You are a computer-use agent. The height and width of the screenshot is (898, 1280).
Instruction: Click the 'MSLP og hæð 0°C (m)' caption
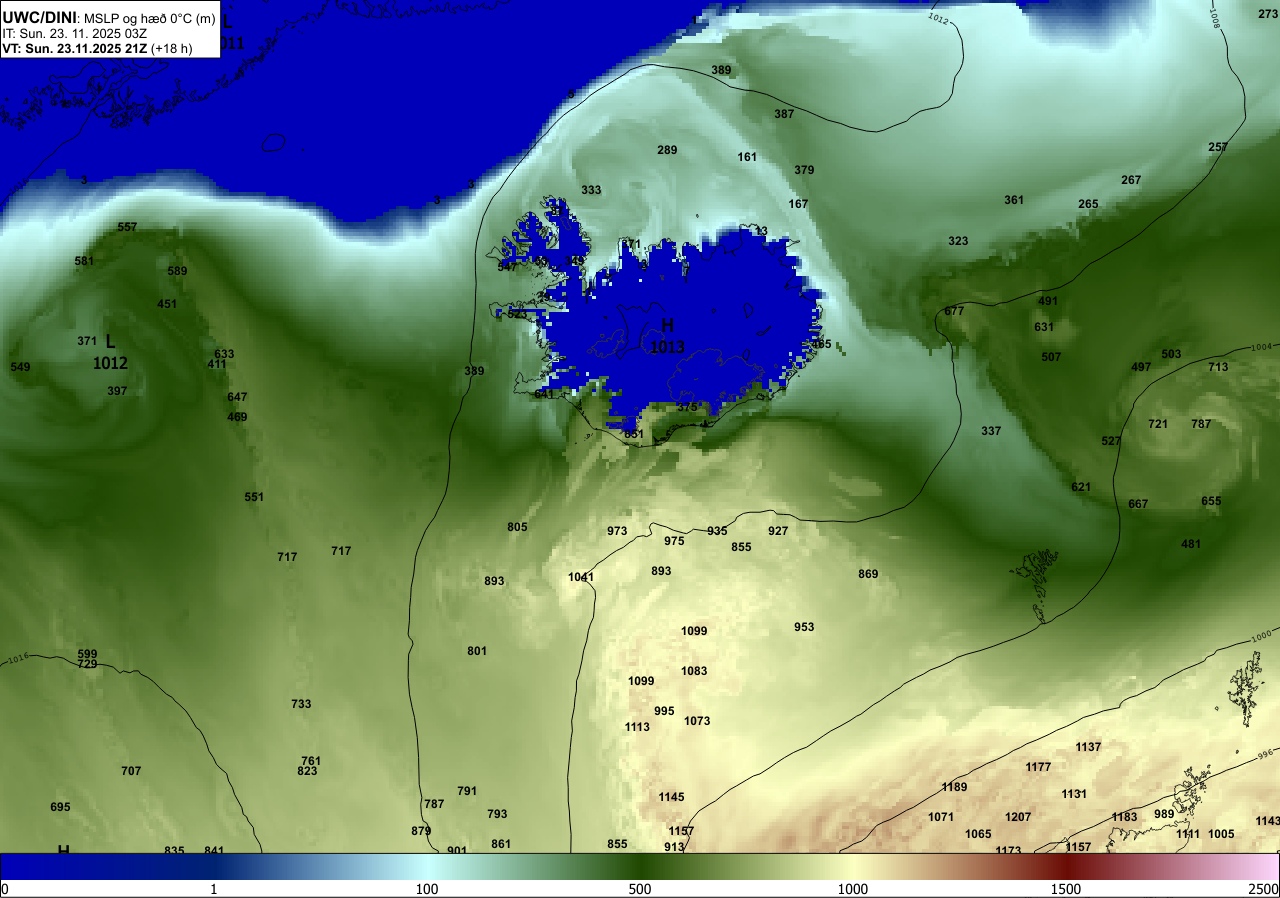click(x=149, y=18)
